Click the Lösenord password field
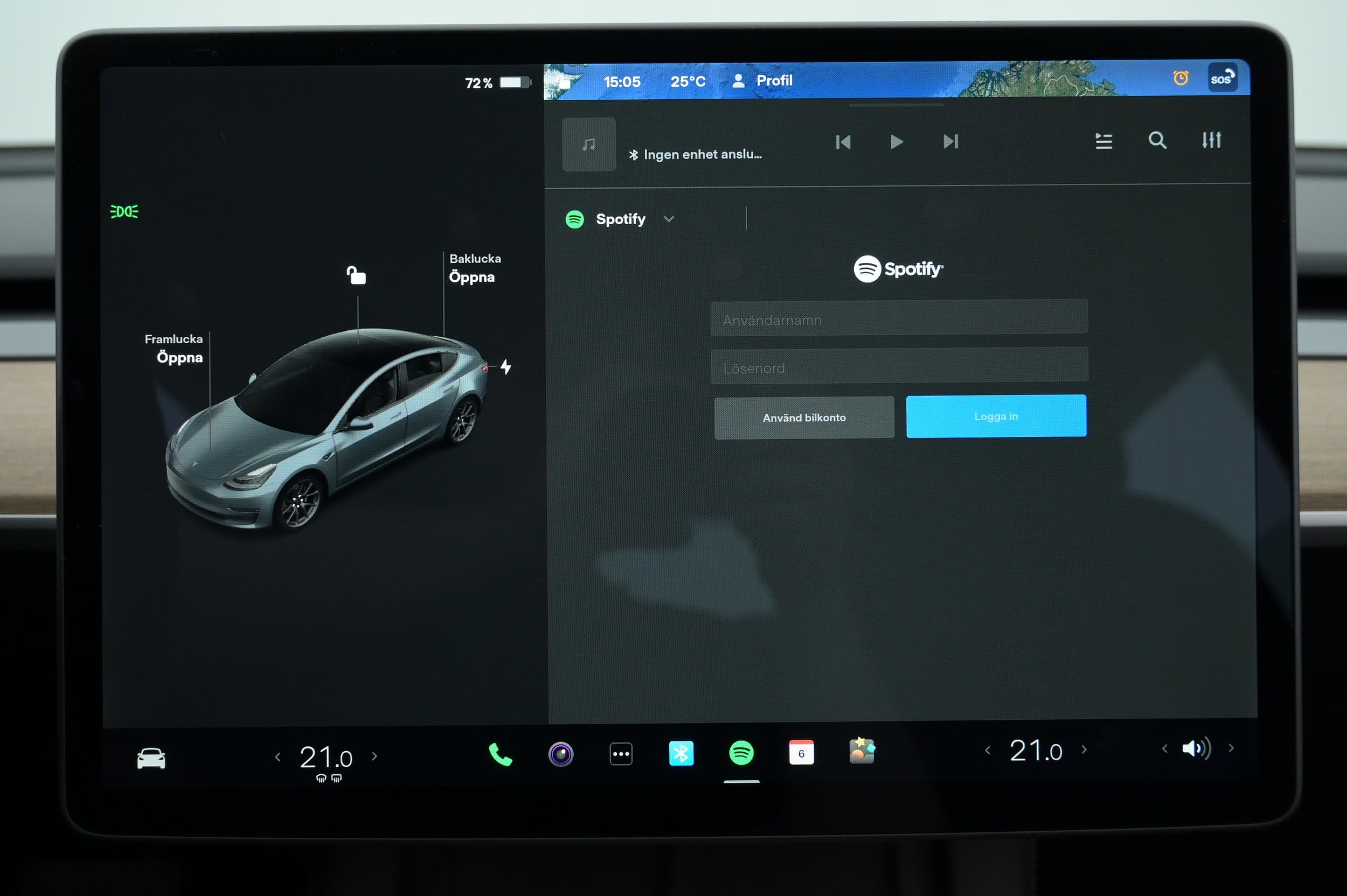 click(899, 366)
